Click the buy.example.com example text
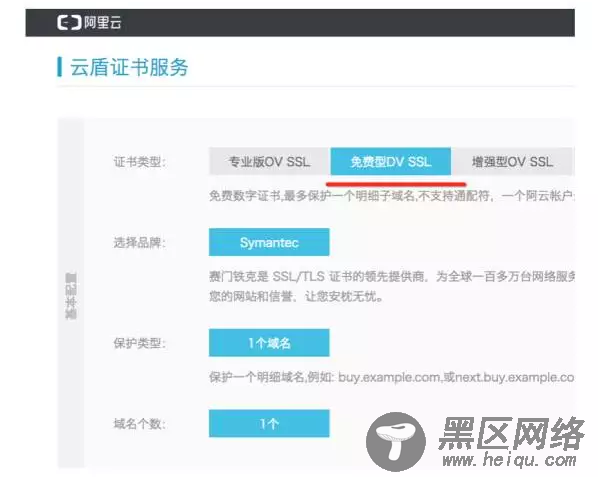Screen dimensions: 598x477 point(389,377)
